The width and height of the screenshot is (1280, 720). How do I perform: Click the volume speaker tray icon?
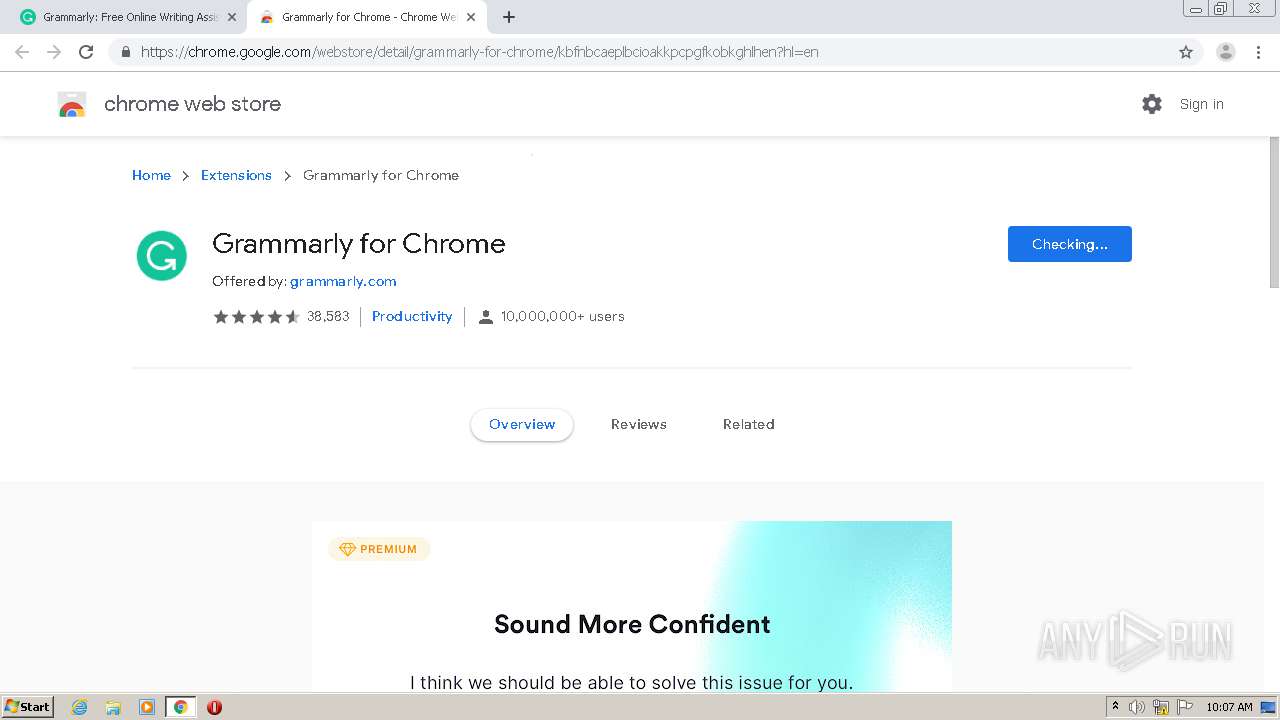[x=1137, y=707]
